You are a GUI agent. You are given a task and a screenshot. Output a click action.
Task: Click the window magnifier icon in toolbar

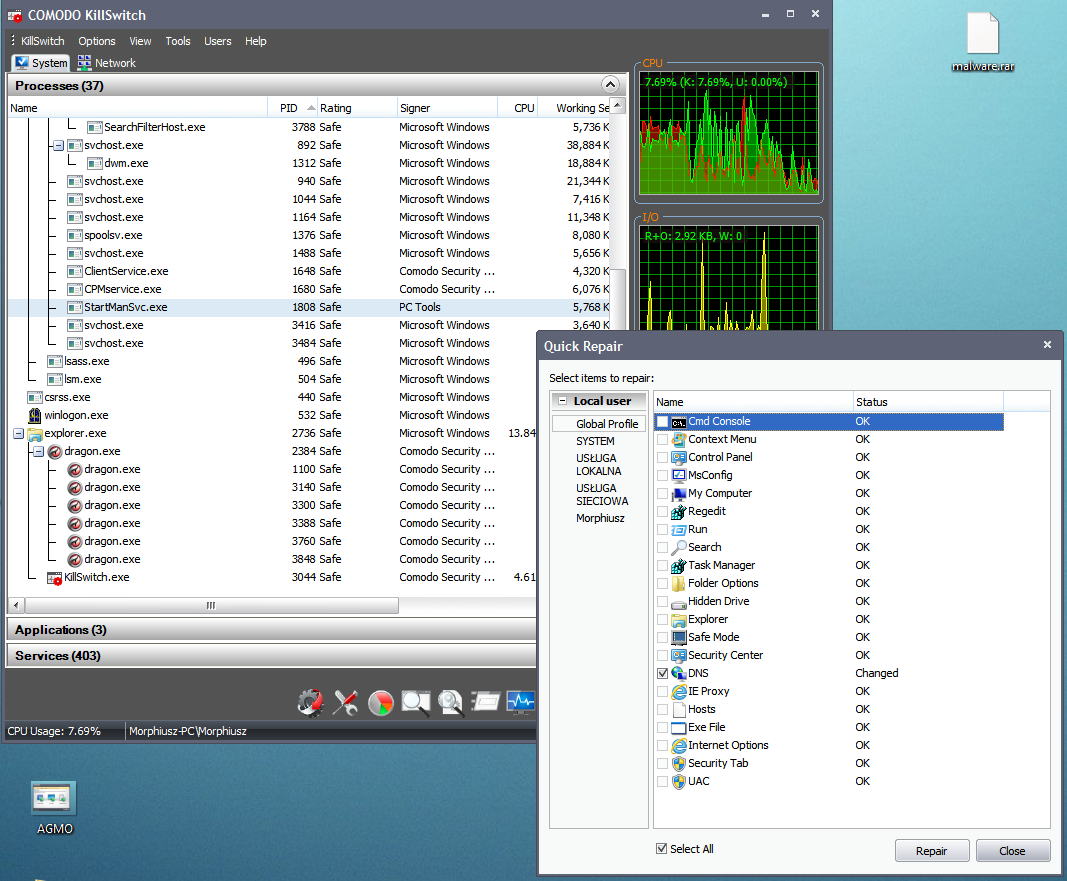tap(416, 703)
